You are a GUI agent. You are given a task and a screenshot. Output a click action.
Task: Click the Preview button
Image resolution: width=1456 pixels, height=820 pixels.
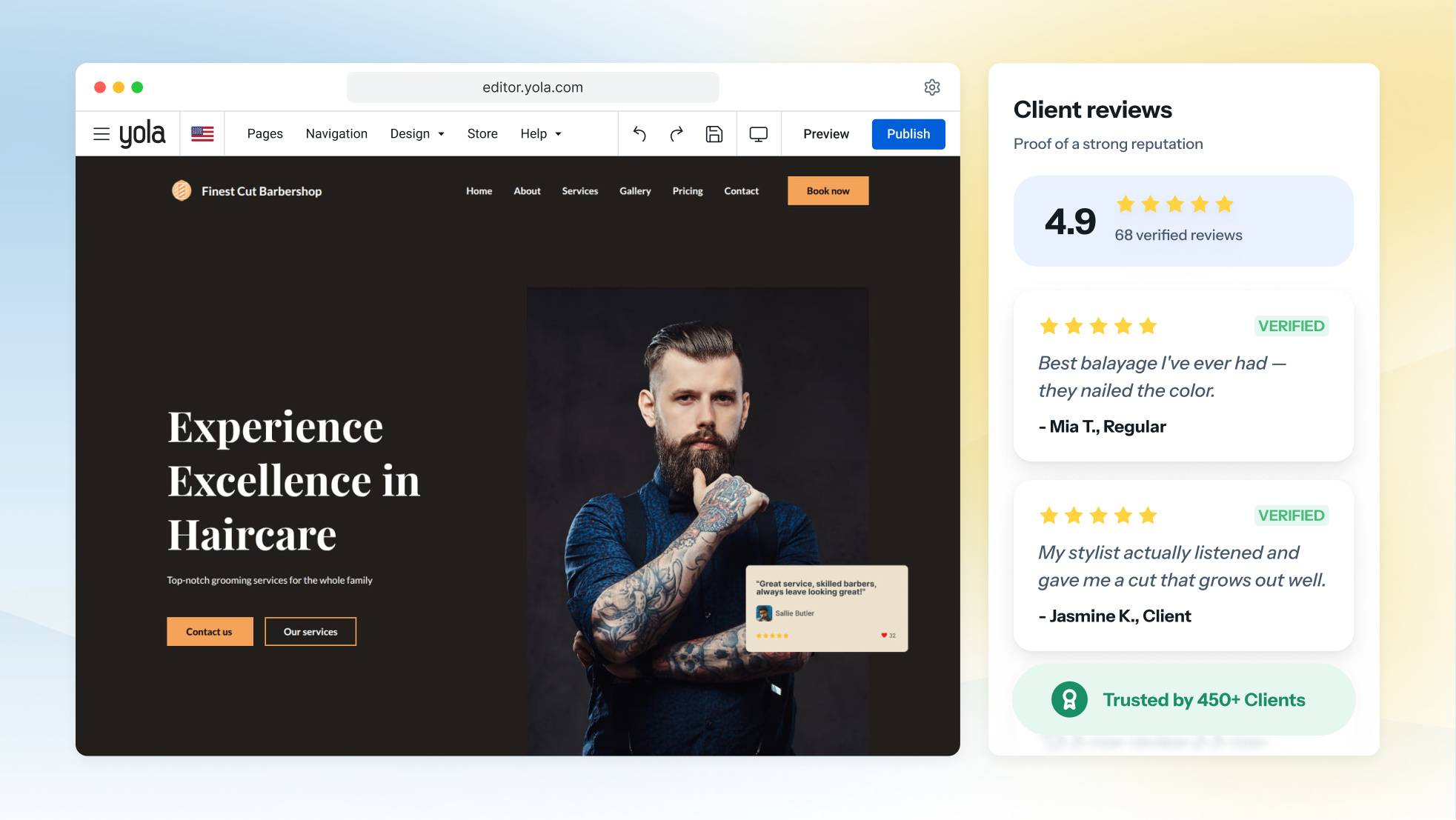point(826,134)
